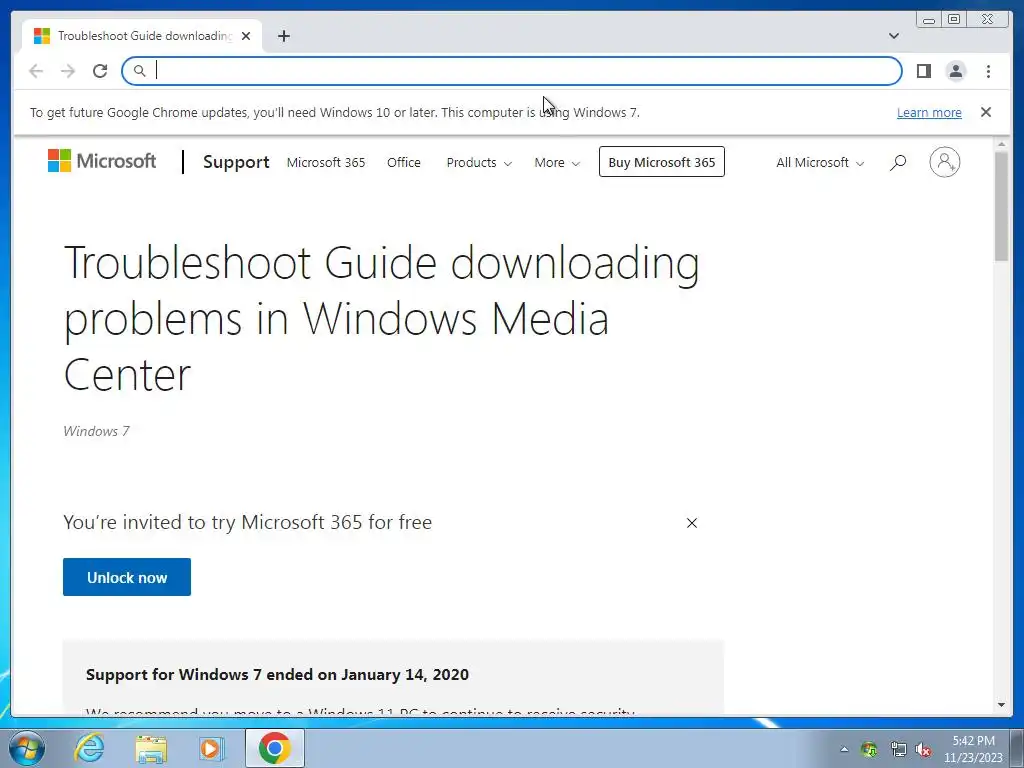
Task: Open the tab search chevron
Action: tap(893, 36)
